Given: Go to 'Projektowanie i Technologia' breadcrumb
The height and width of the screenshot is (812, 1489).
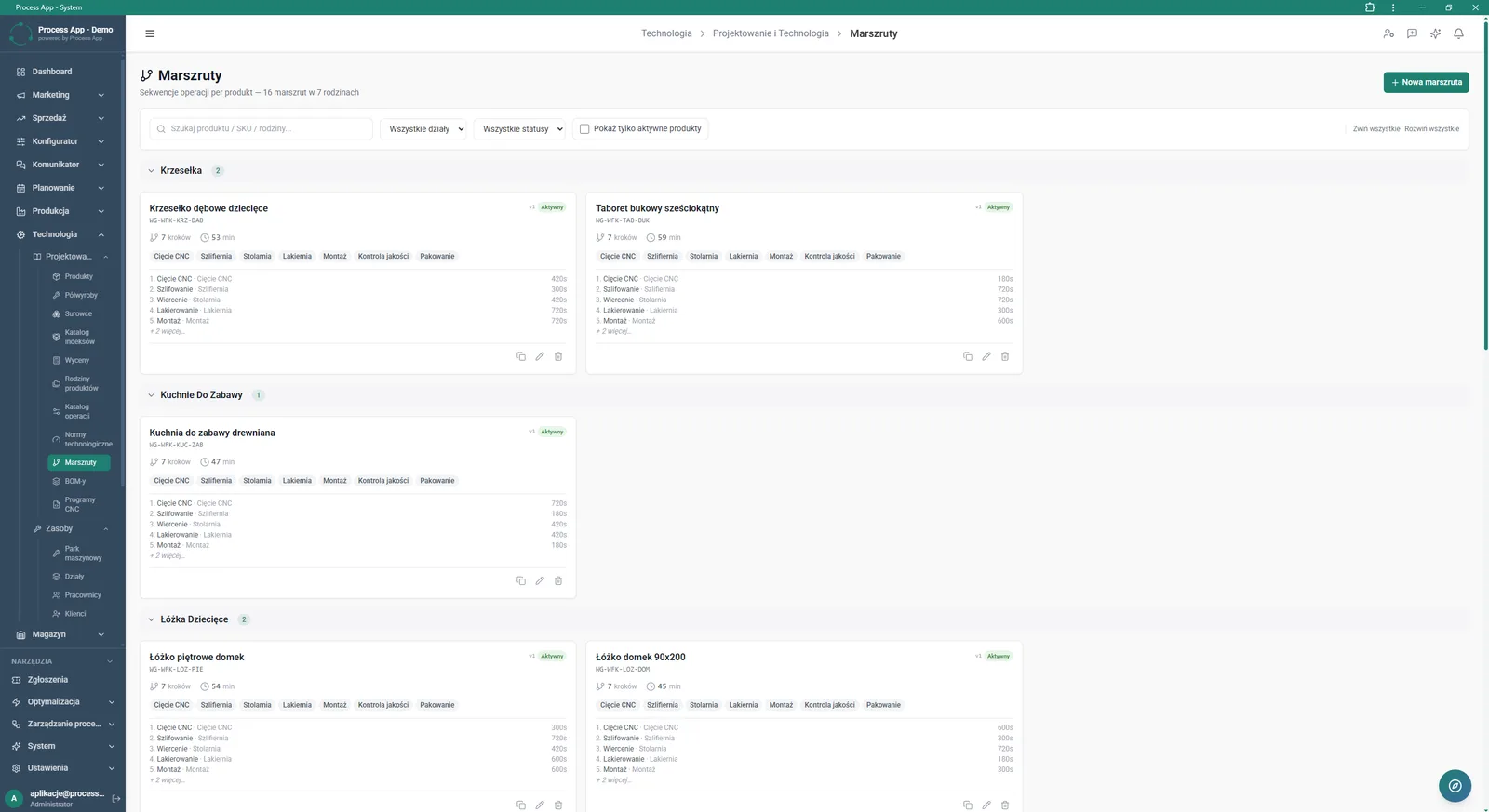Looking at the screenshot, I should pyautogui.click(x=771, y=33).
